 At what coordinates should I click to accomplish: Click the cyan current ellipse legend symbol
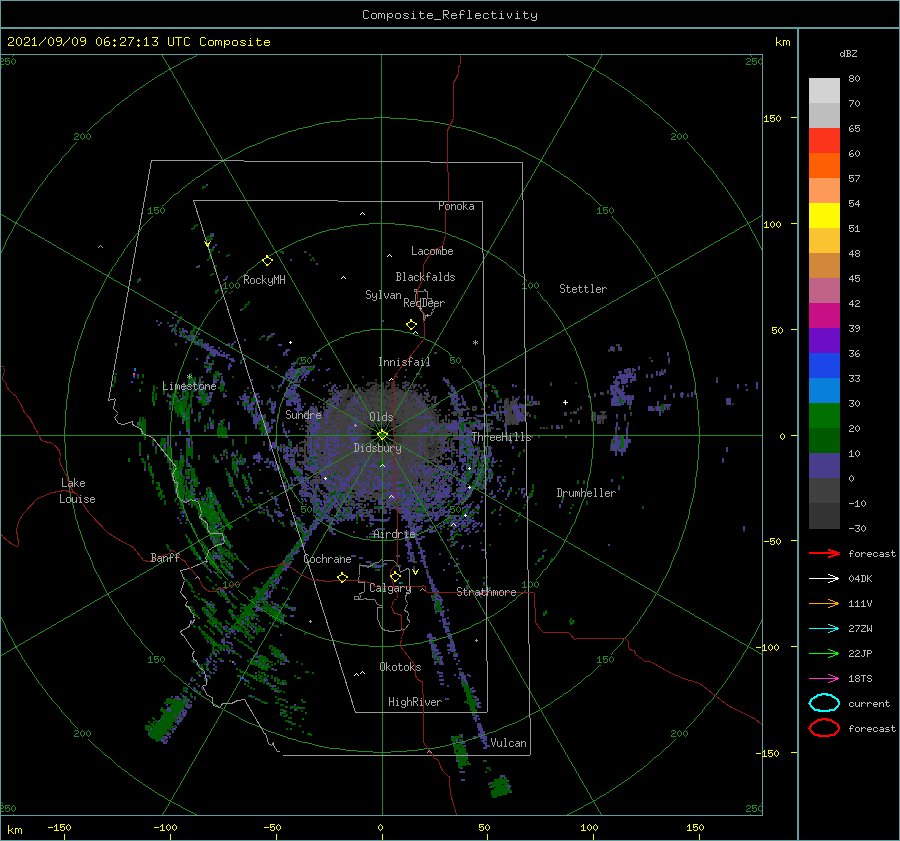point(824,703)
